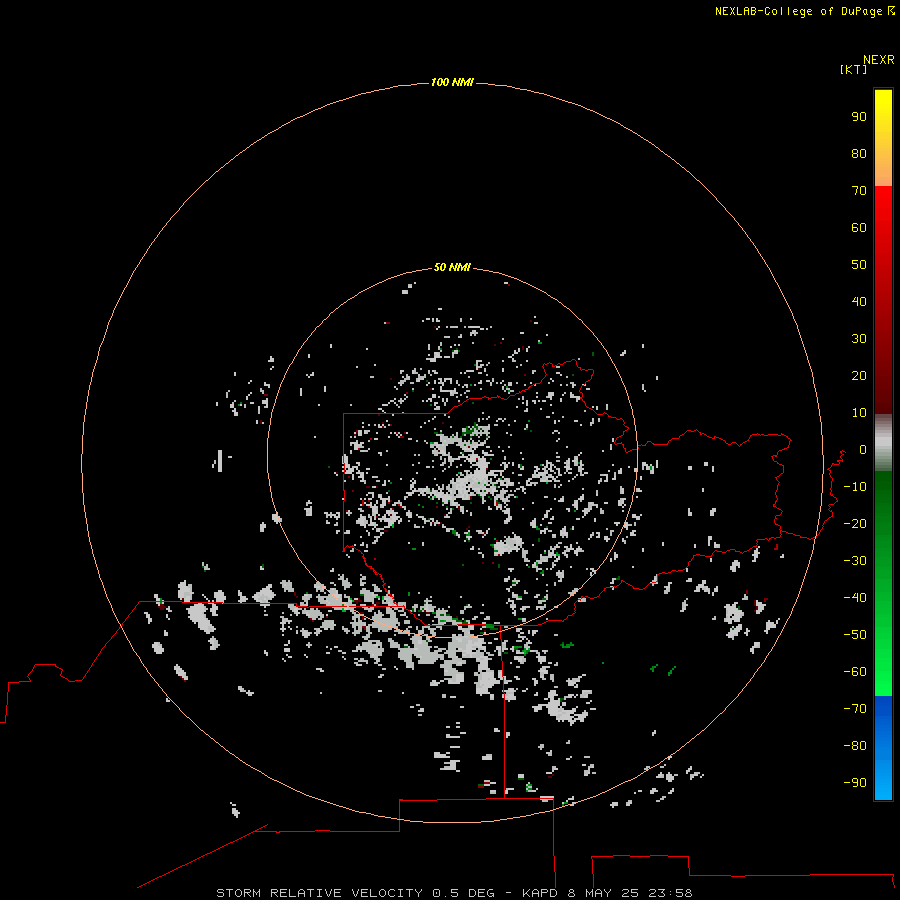Click the blue bottom segment of color bar
Image resolution: width=900 pixels, height=900 pixels.
tap(883, 747)
